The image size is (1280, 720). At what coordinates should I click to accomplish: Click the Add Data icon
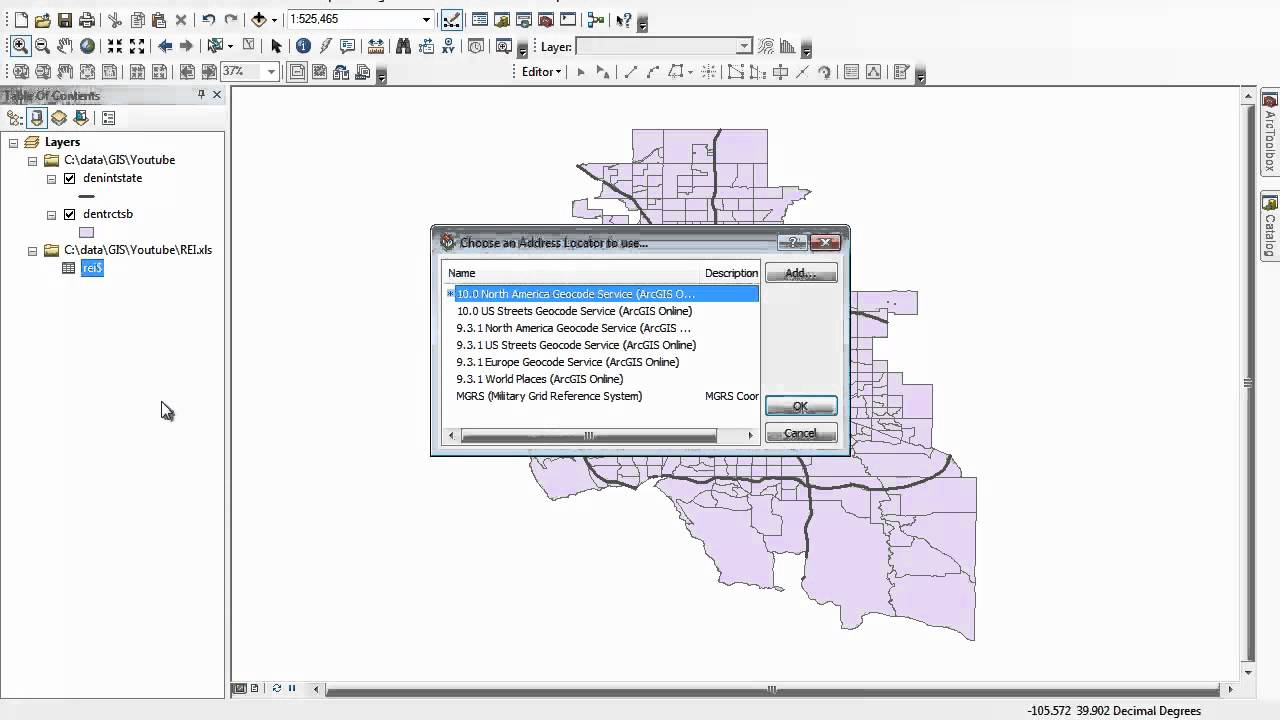259,20
